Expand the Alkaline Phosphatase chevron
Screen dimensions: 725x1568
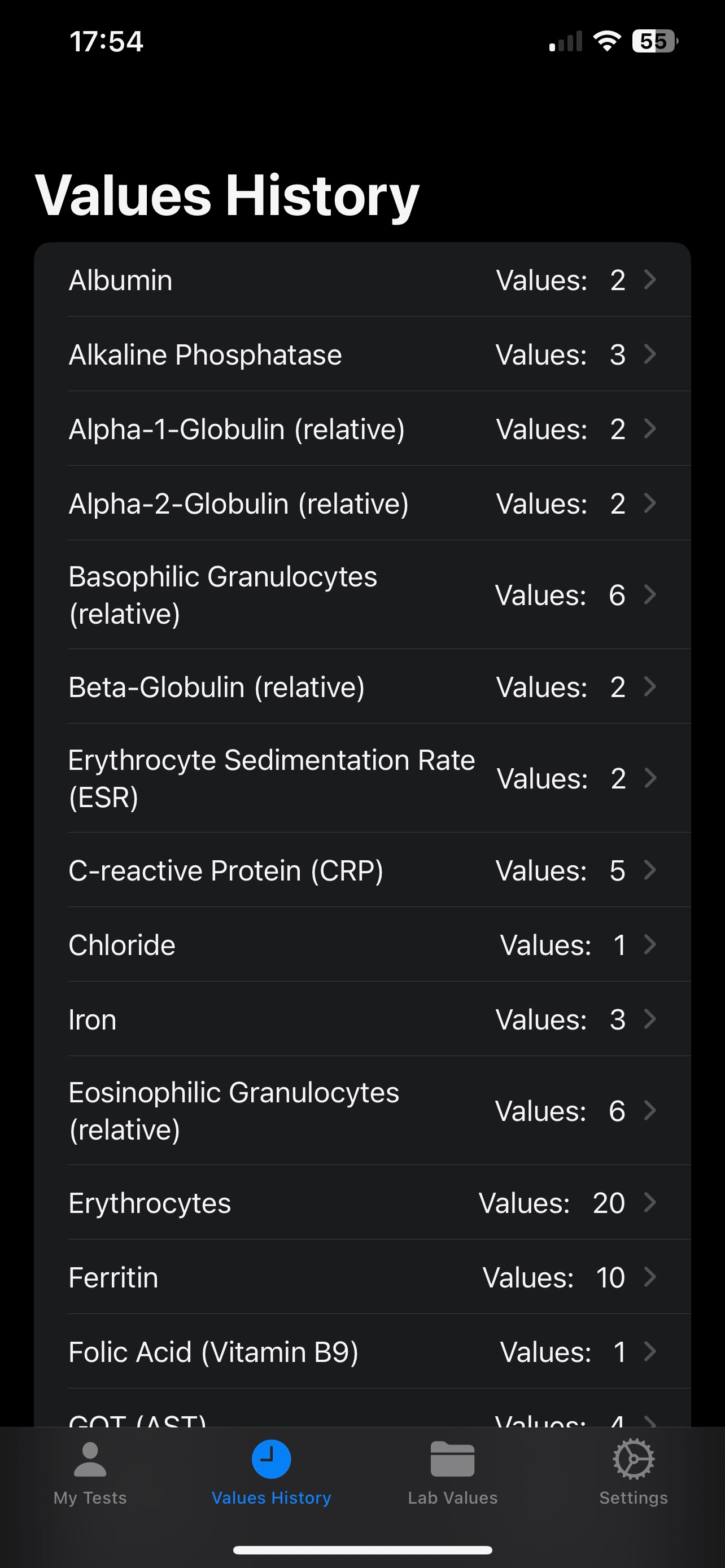(650, 354)
